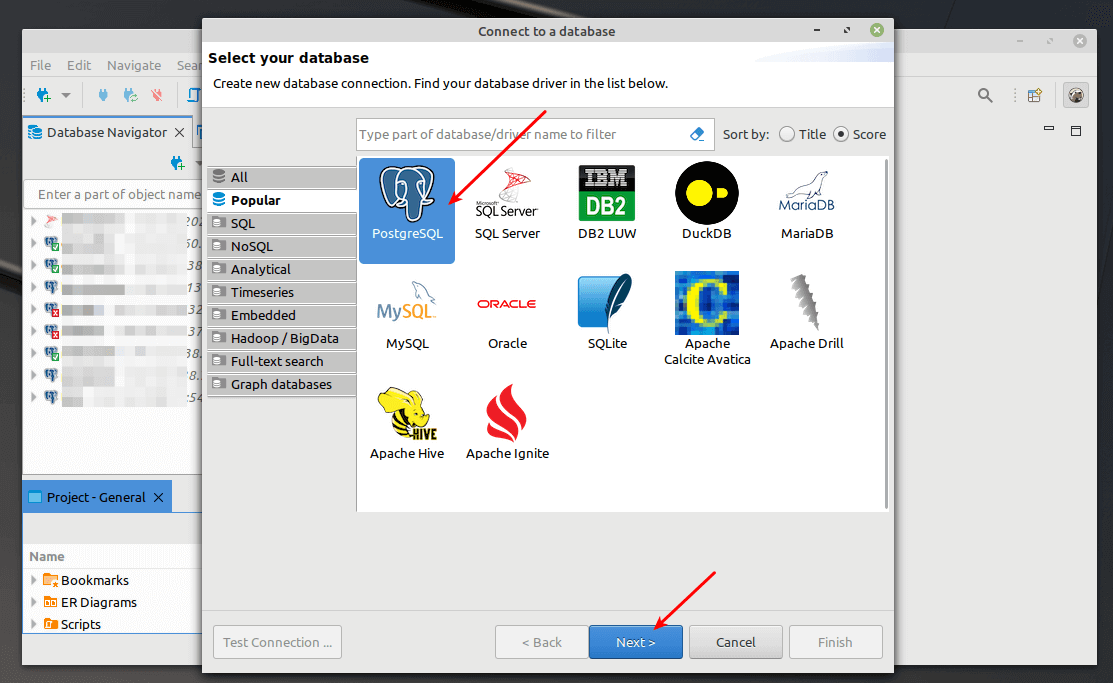
Task: Pick the Apache Drill driver
Action: (x=806, y=310)
